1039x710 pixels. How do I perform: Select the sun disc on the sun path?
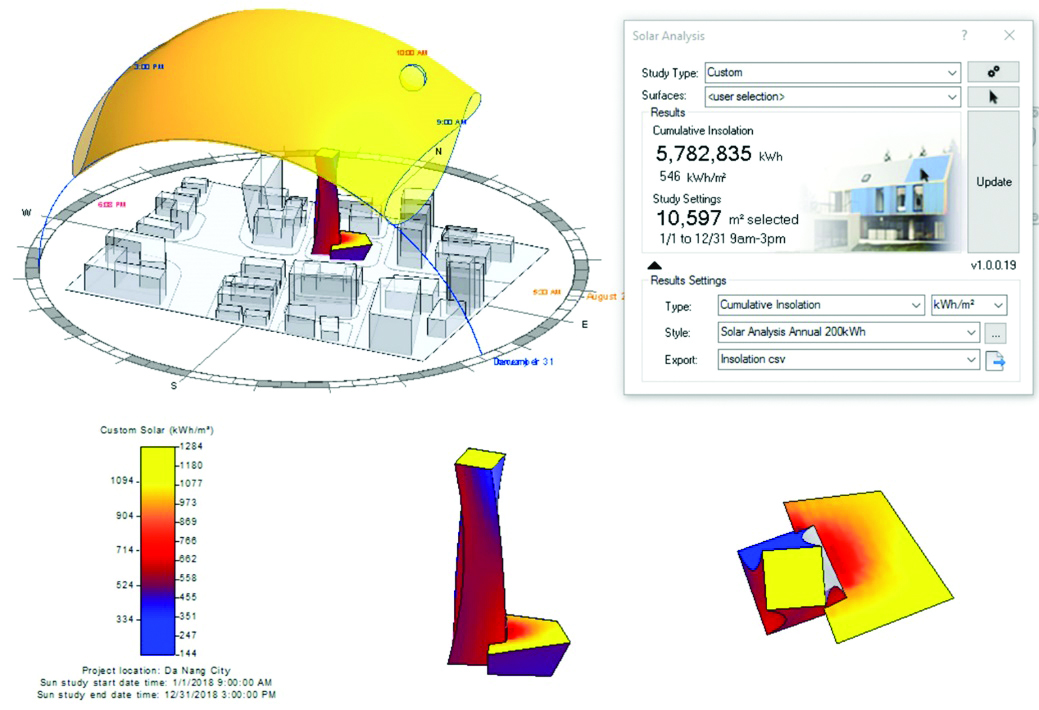pyautogui.click(x=411, y=77)
